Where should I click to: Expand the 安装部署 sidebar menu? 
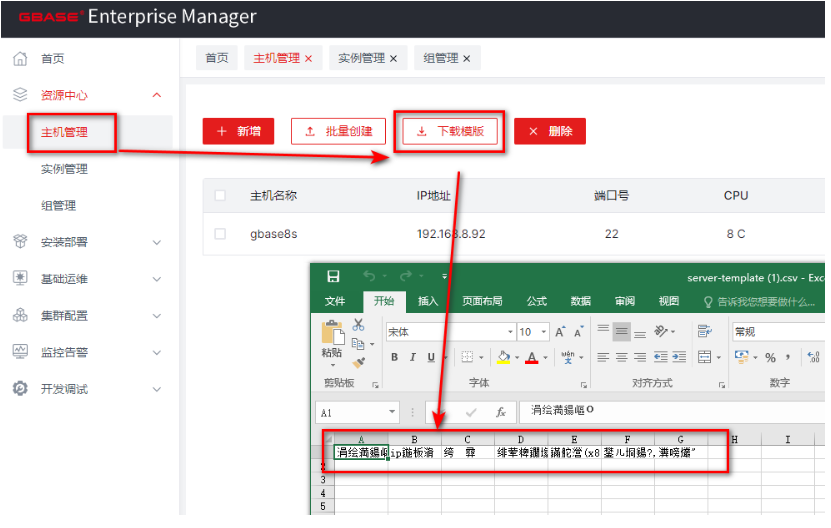pos(156,242)
